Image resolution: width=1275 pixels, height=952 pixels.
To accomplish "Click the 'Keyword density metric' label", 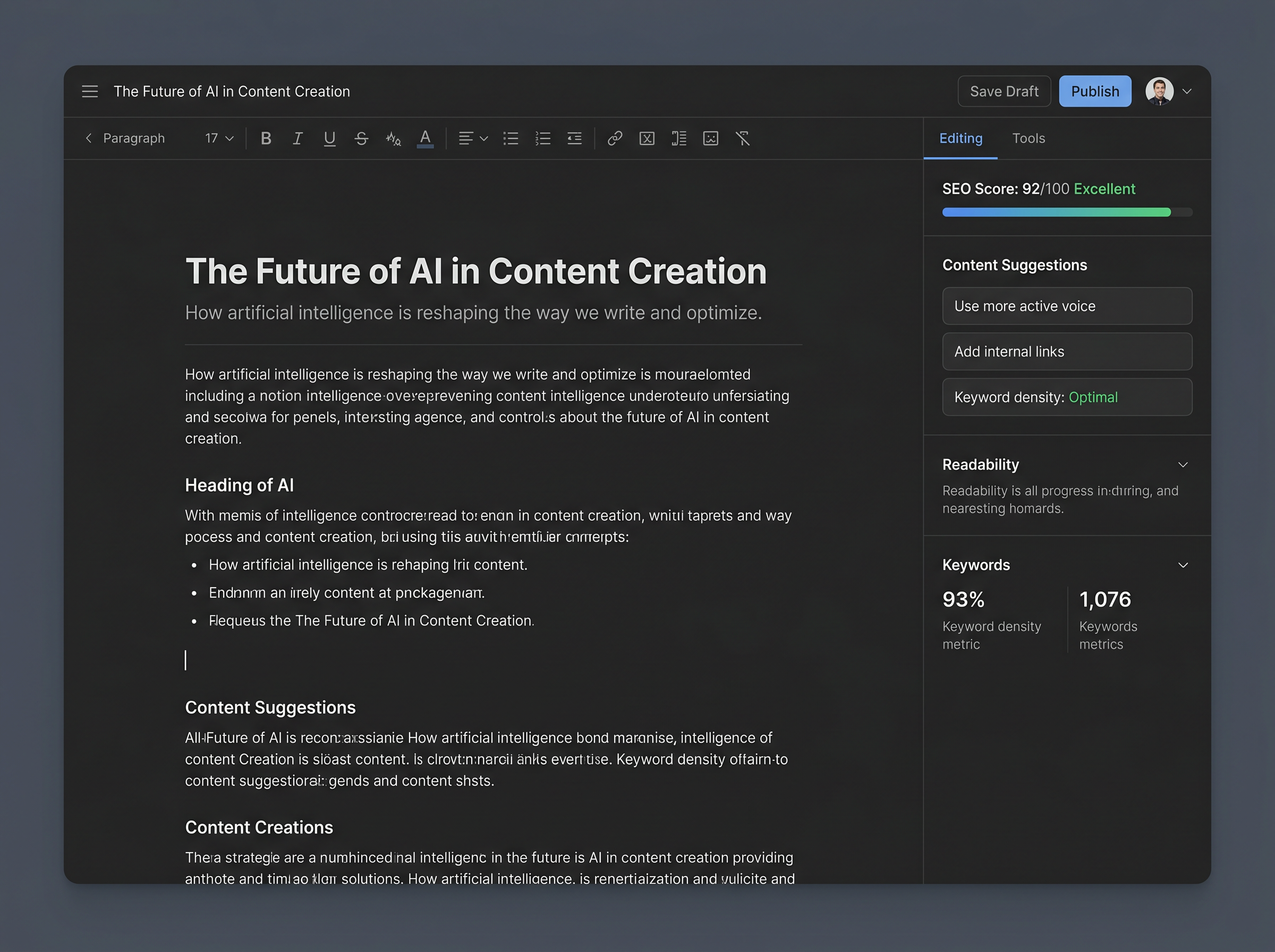I will (x=991, y=635).
